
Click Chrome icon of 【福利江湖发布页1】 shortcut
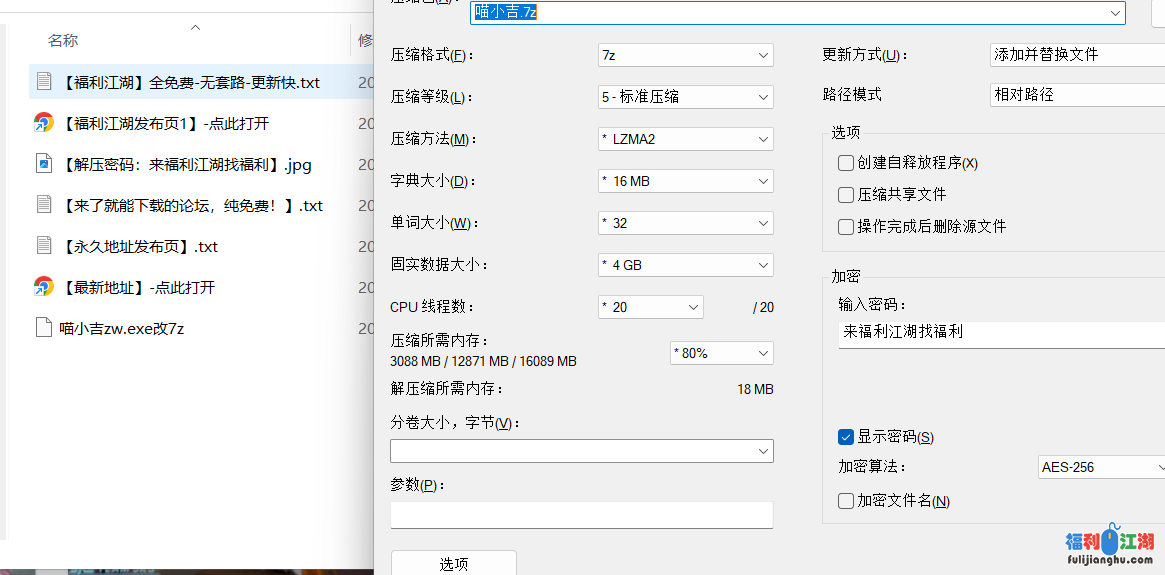pos(43,123)
